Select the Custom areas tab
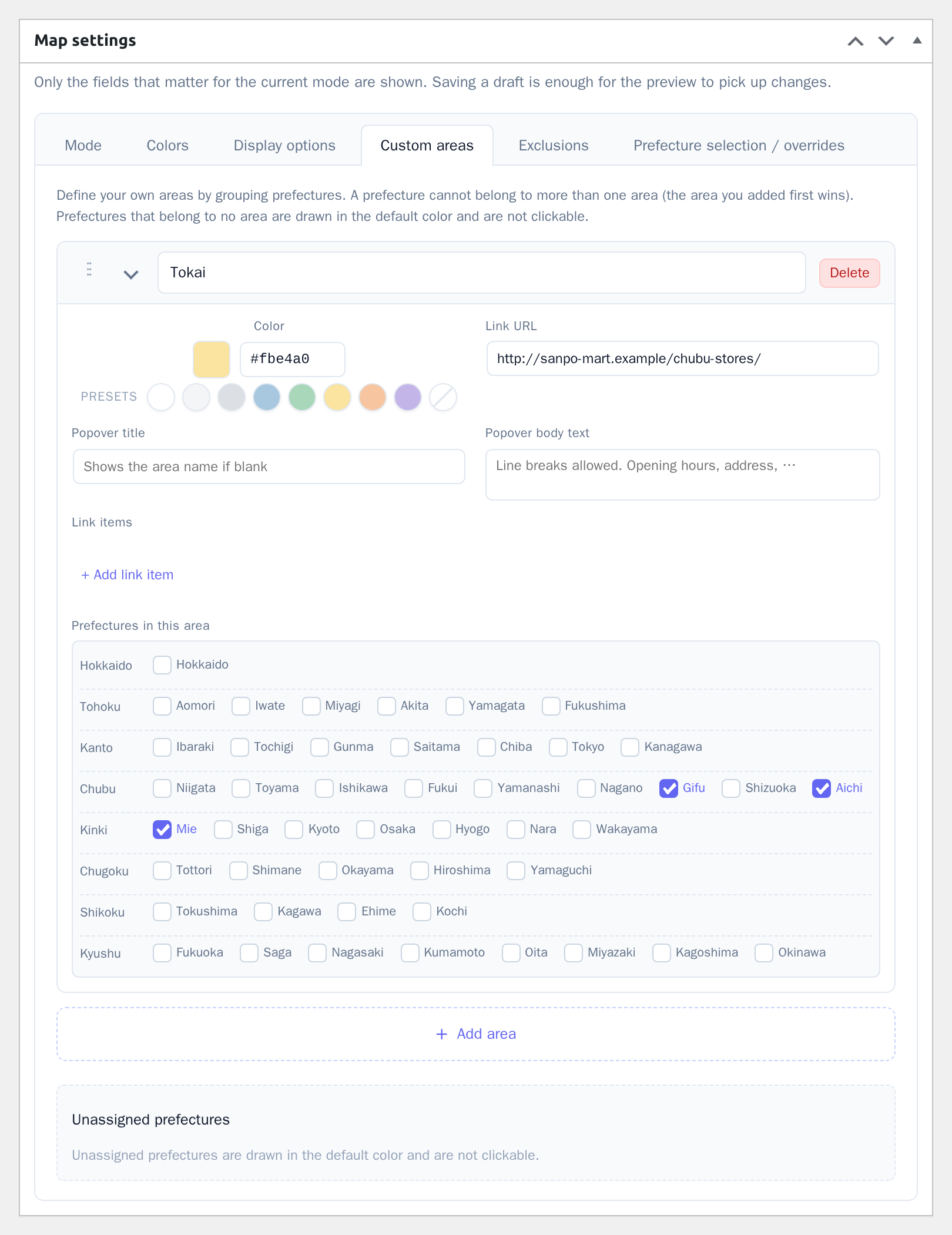Image resolution: width=952 pixels, height=1235 pixels. click(x=427, y=146)
